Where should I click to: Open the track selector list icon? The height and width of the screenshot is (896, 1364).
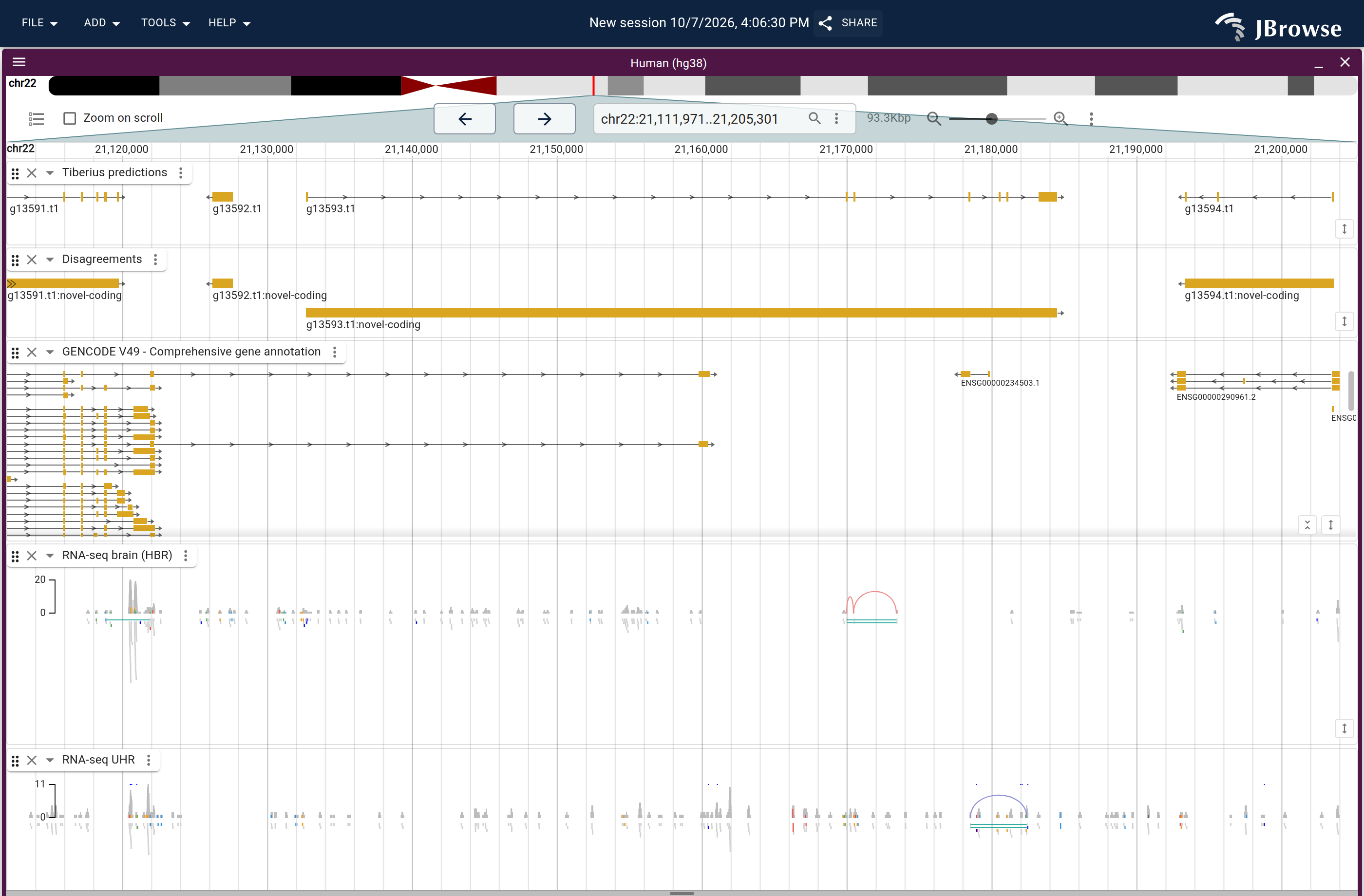[x=36, y=119]
